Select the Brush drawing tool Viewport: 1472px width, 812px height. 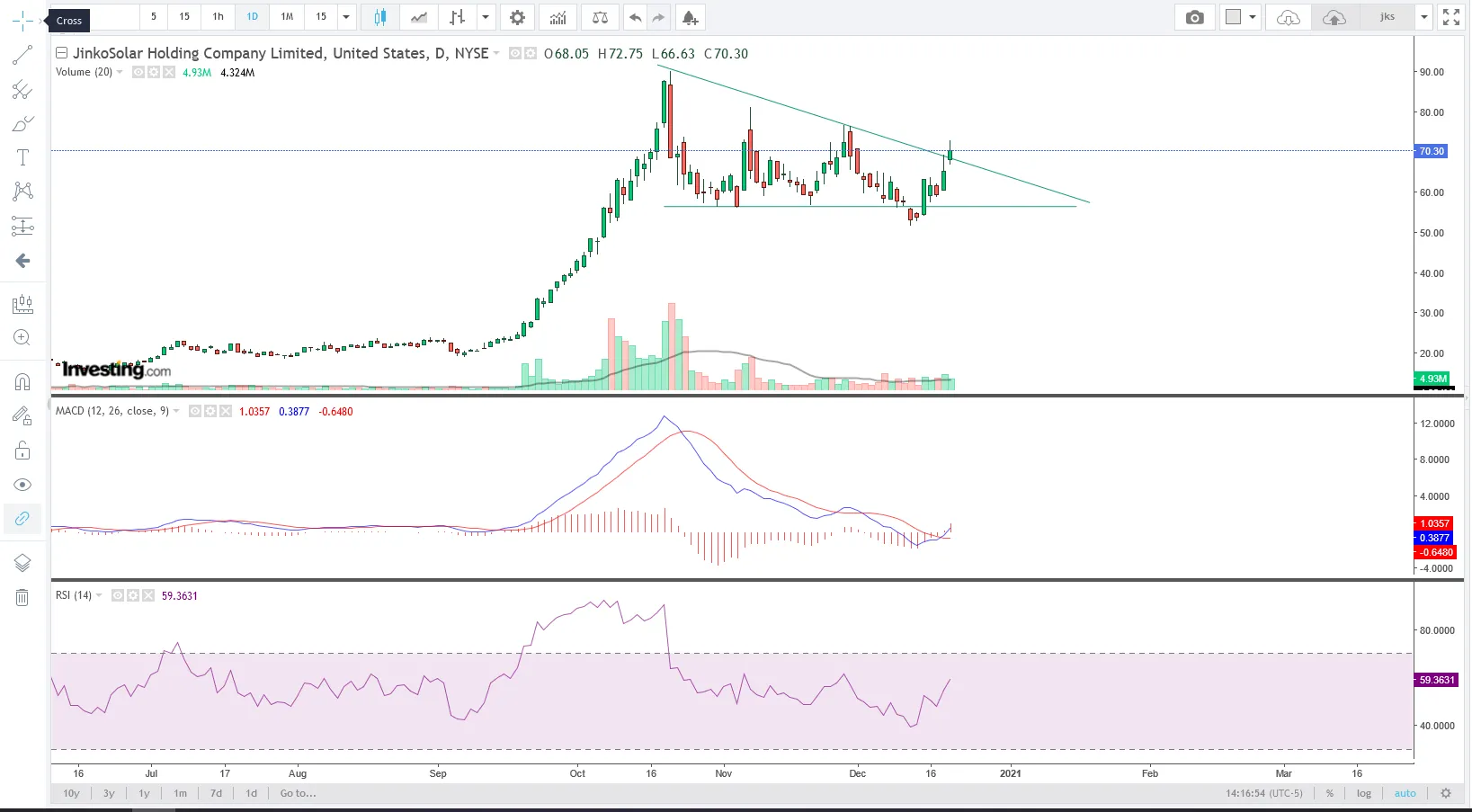click(22, 124)
